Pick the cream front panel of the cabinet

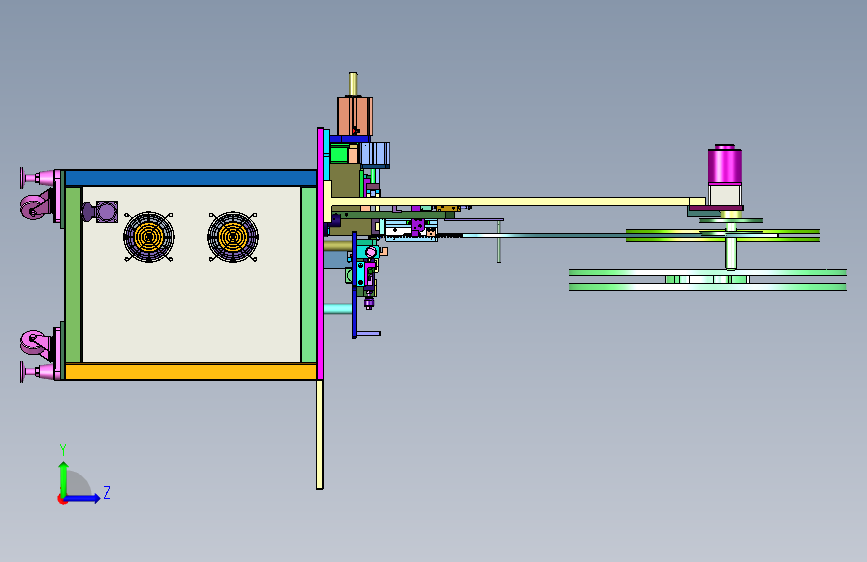pos(191,274)
